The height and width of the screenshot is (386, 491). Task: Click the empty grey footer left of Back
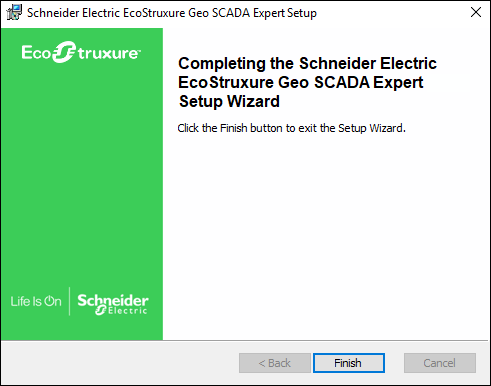(120, 363)
